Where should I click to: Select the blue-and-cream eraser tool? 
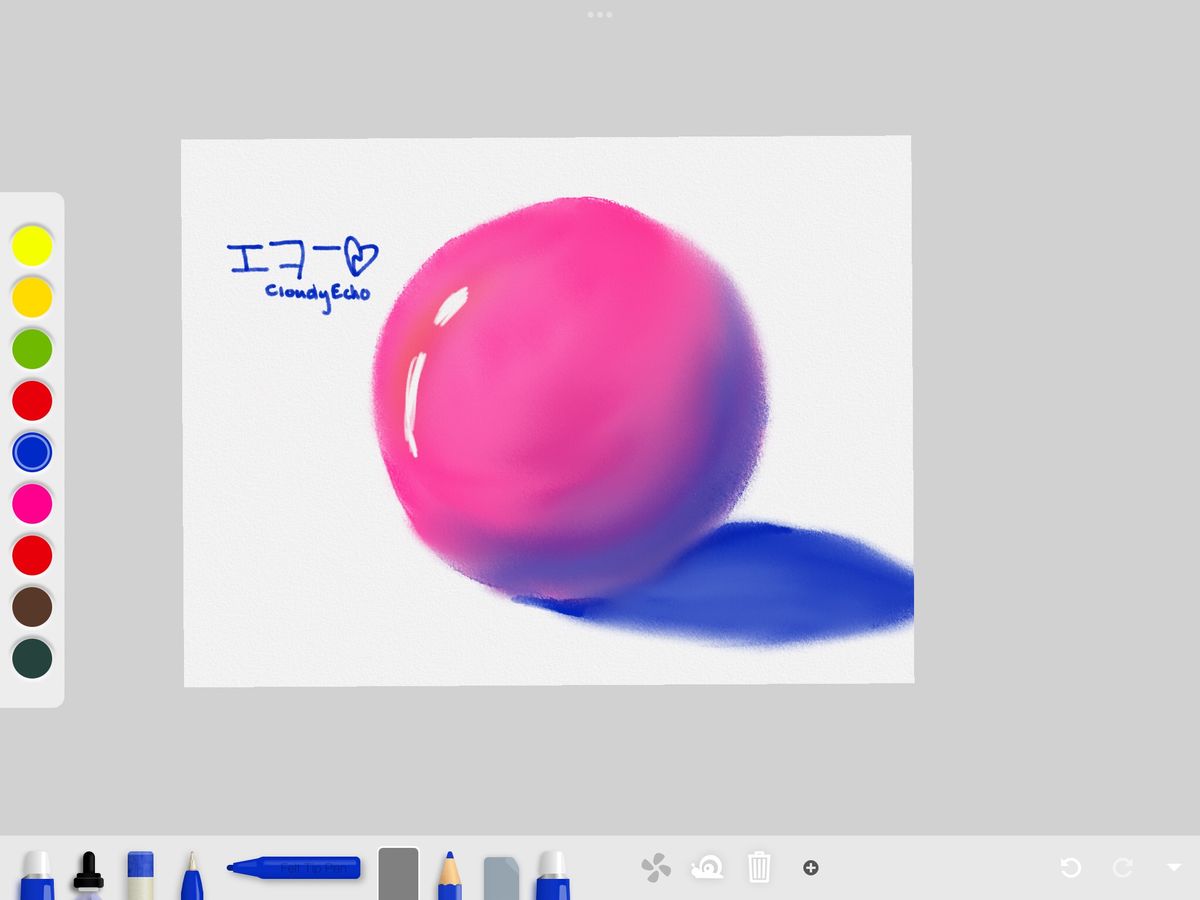141,875
